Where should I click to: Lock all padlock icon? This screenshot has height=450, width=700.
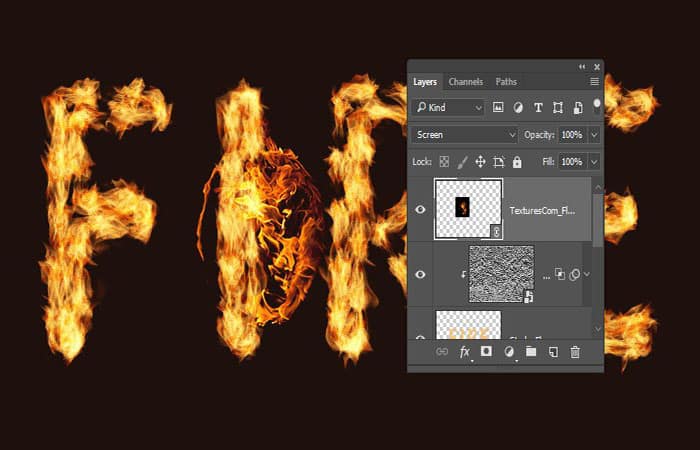(x=517, y=162)
